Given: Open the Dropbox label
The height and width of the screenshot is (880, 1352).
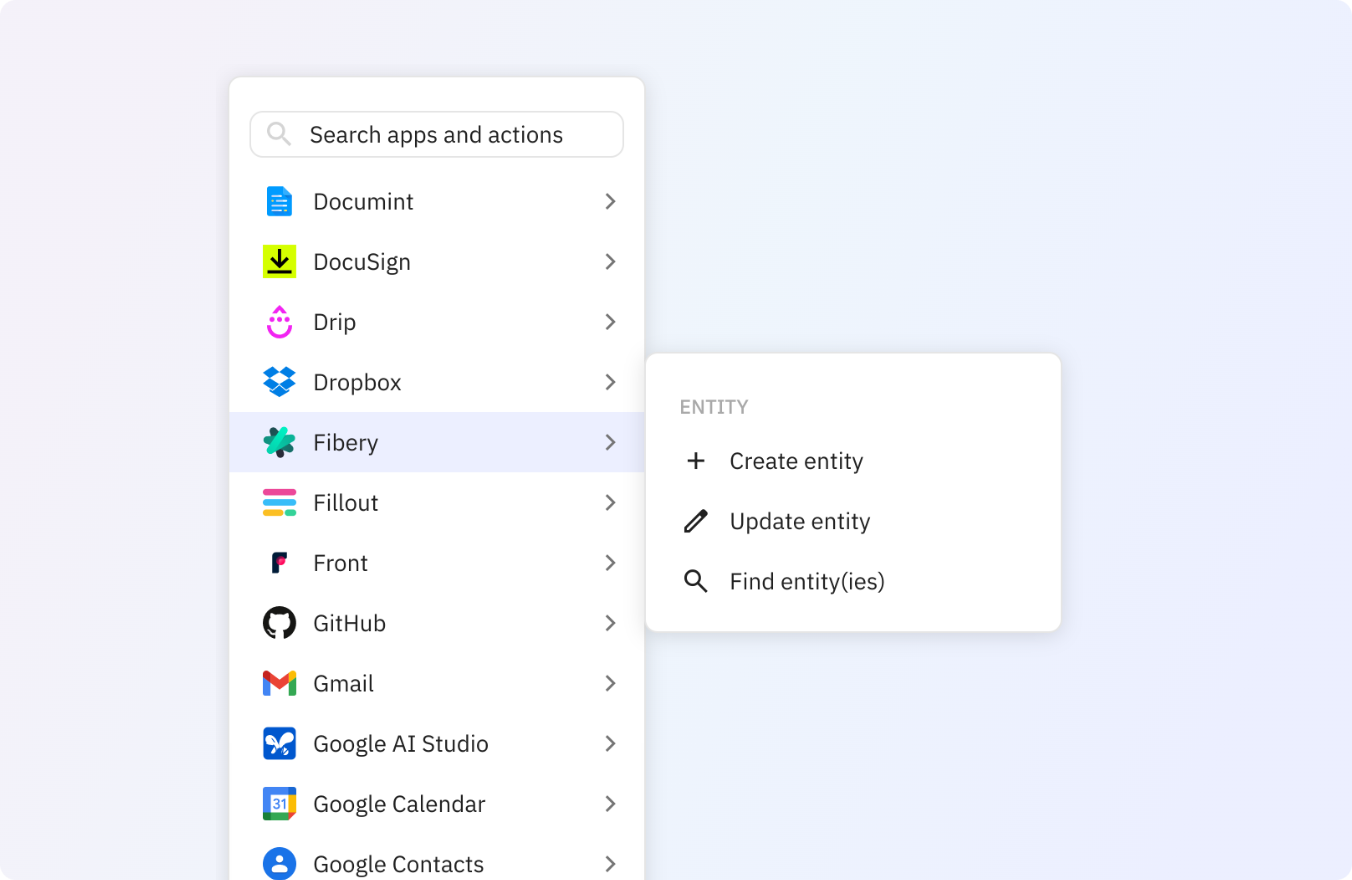Looking at the screenshot, I should (x=357, y=382).
